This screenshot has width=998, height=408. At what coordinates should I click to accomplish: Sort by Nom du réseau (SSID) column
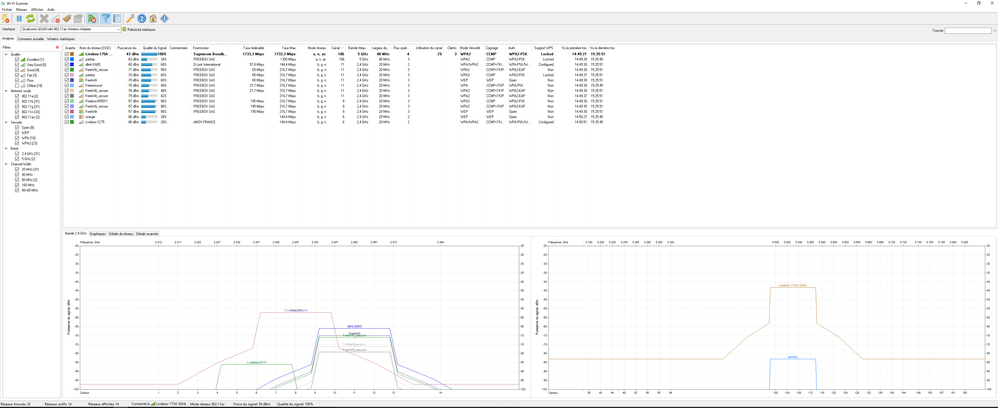(x=95, y=48)
